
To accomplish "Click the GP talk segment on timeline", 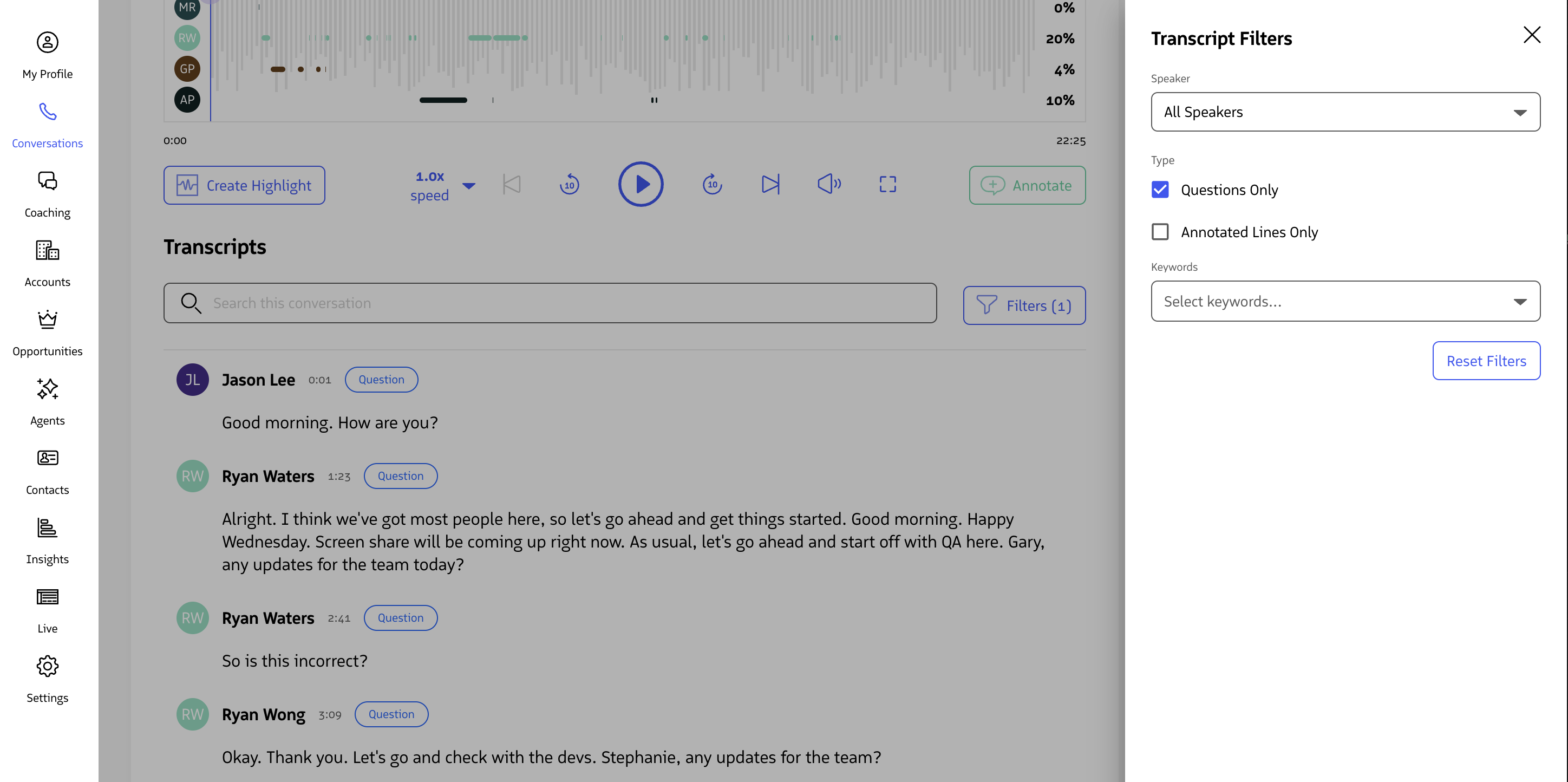I will point(278,69).
